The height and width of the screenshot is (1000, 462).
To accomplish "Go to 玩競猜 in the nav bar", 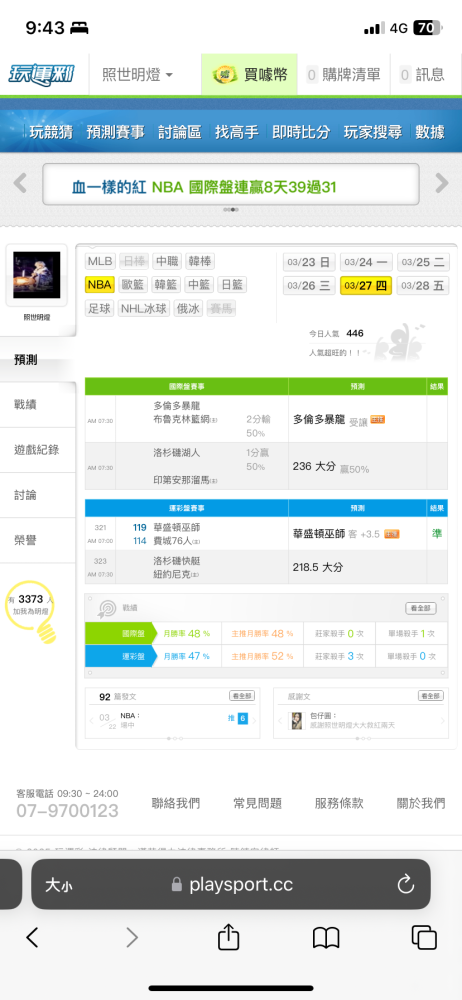I will point(51,132).
